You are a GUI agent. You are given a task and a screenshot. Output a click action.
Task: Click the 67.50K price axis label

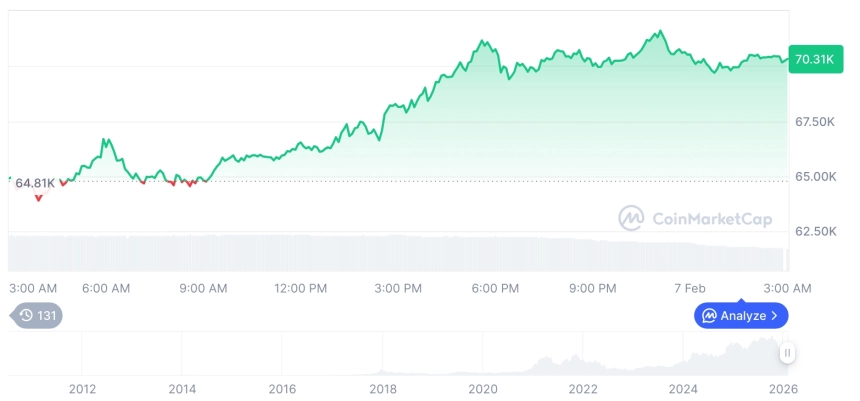click(x=814, y=122)
